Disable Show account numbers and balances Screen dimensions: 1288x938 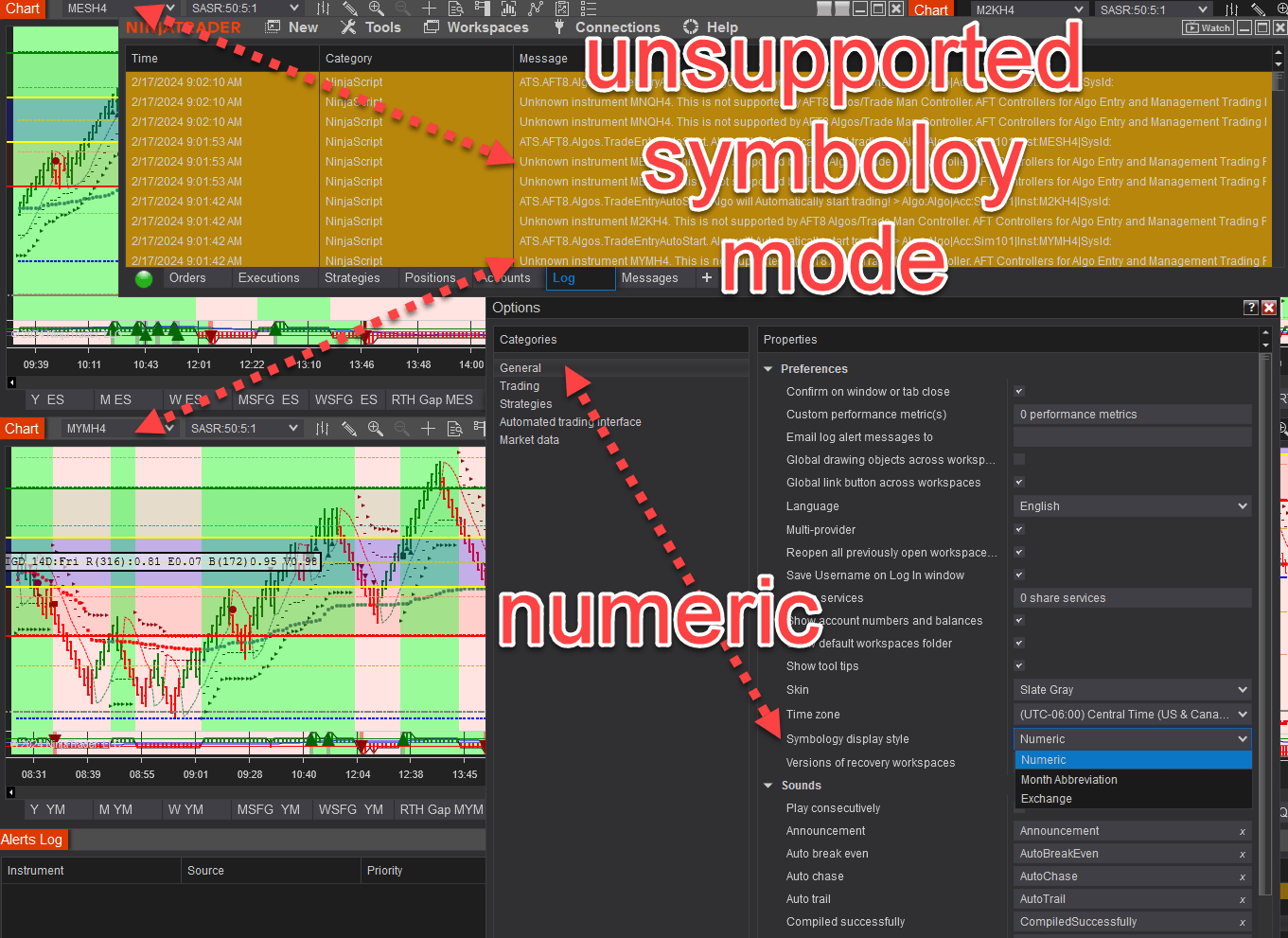coord(1019,620)
